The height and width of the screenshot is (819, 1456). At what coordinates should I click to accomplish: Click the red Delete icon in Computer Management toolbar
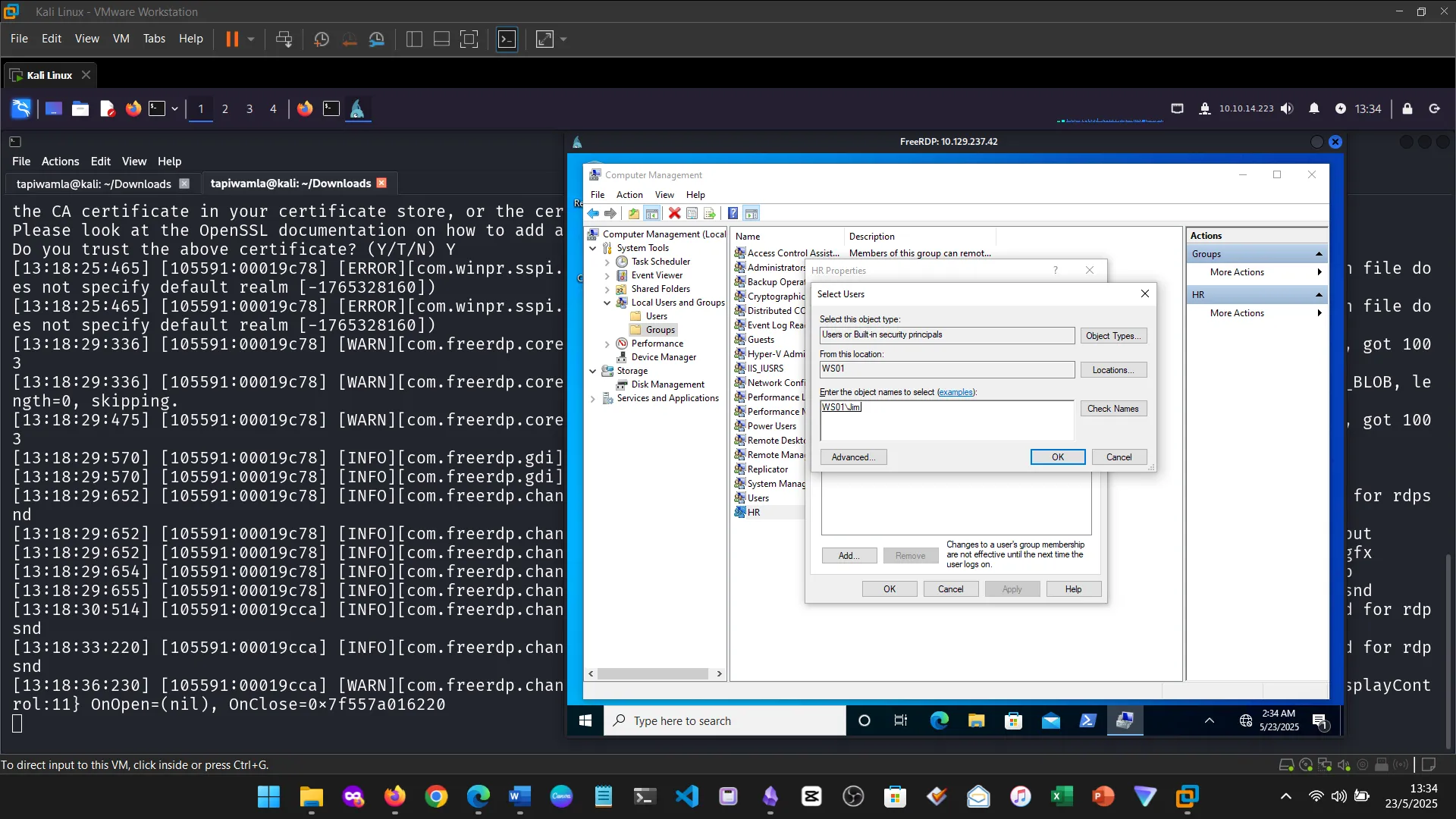674,214
